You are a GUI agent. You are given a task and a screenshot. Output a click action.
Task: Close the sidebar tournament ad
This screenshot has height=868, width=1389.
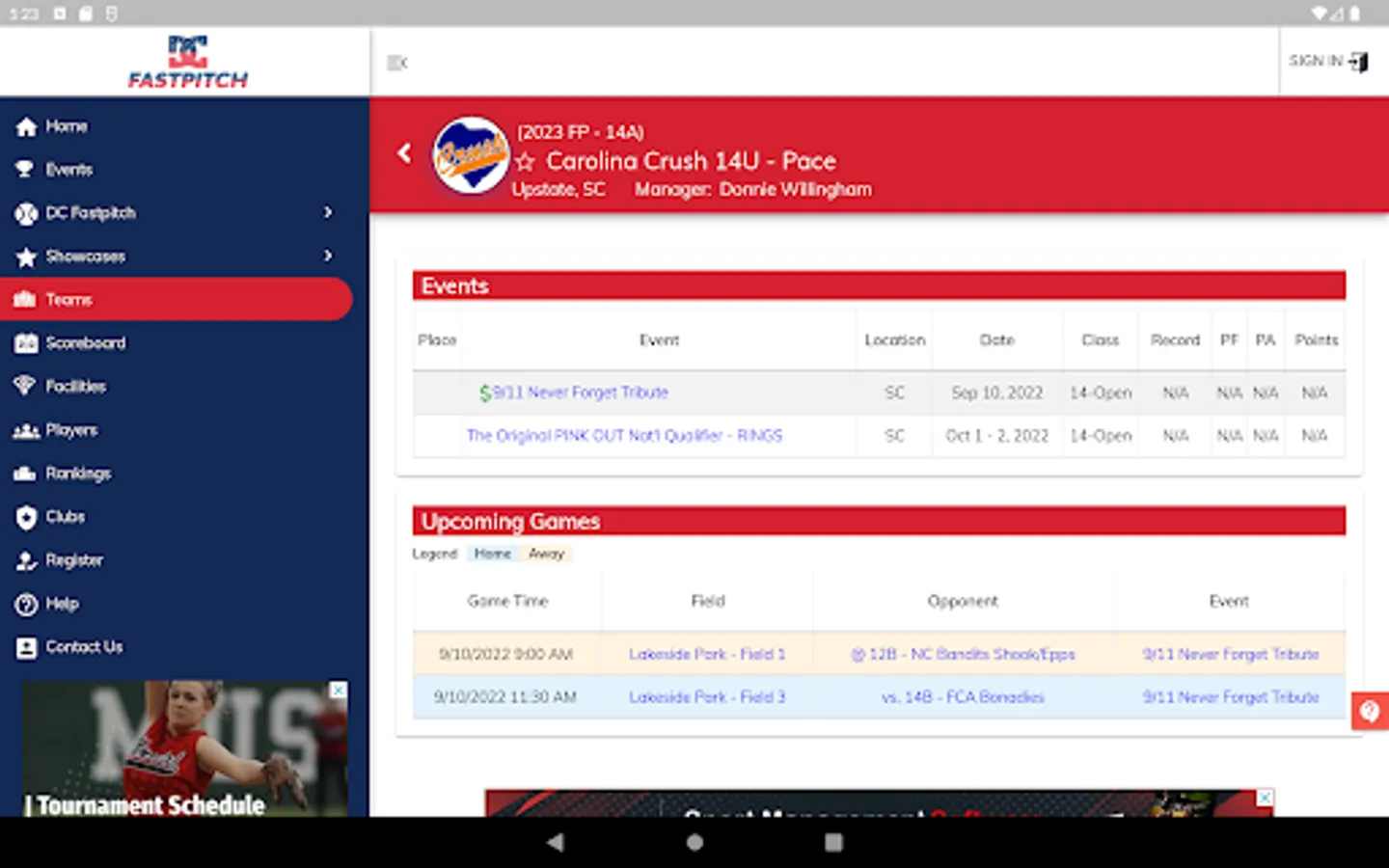tap(339, 691)
